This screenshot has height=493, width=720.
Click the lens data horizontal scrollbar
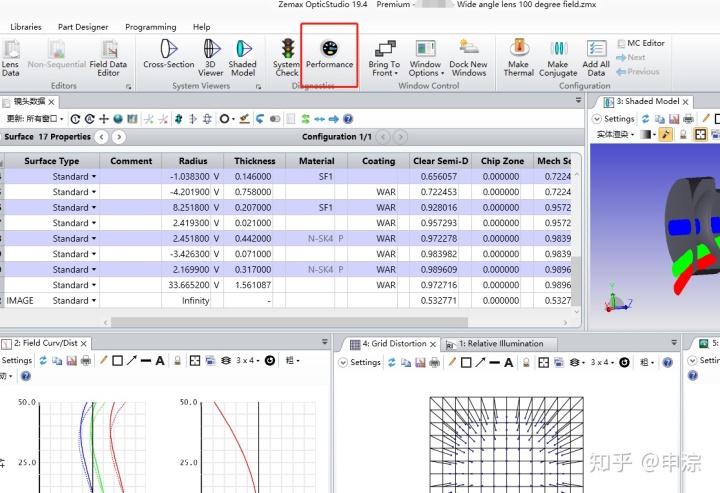(290, 323)
